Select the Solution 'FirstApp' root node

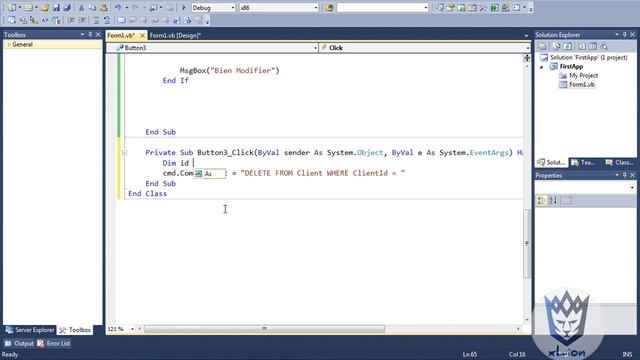click(588, 58)
